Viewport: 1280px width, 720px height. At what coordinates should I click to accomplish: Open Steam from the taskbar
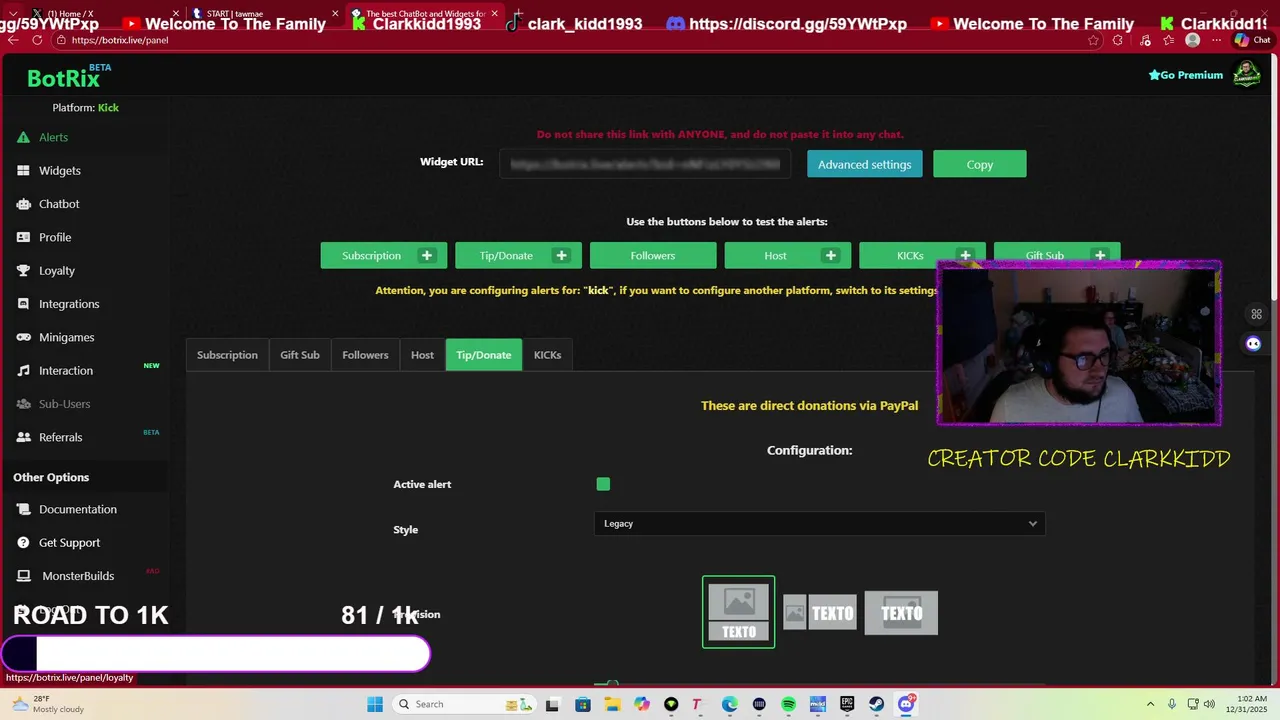(876, 704)
